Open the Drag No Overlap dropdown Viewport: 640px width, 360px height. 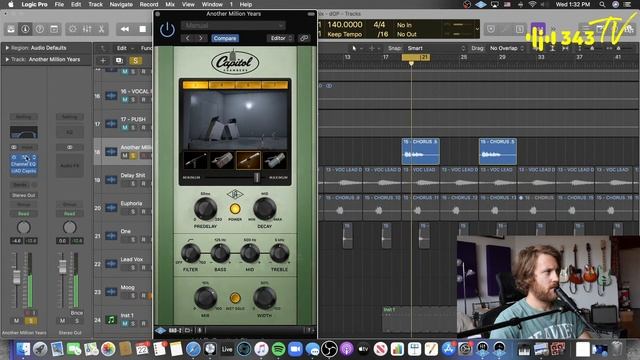[507, 48]
